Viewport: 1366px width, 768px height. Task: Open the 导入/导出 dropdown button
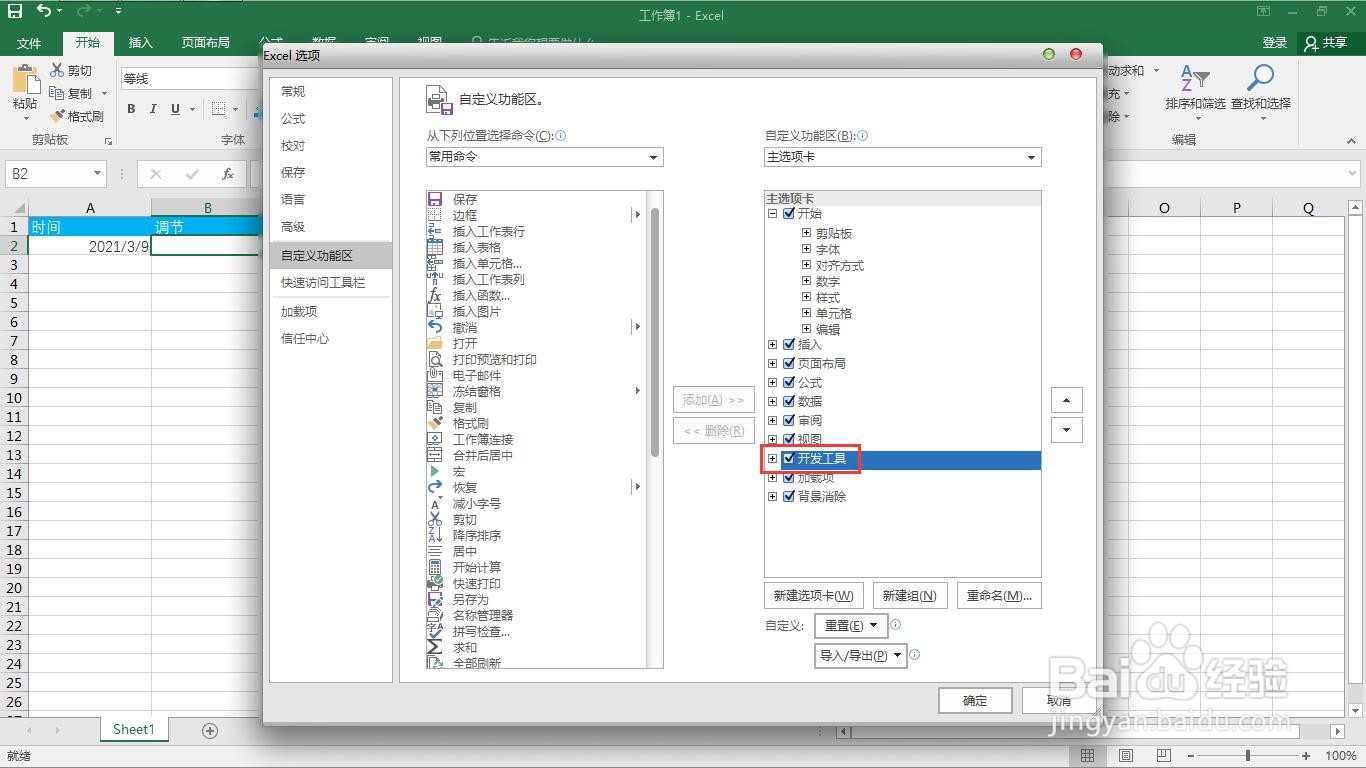(x=861, y=656)
